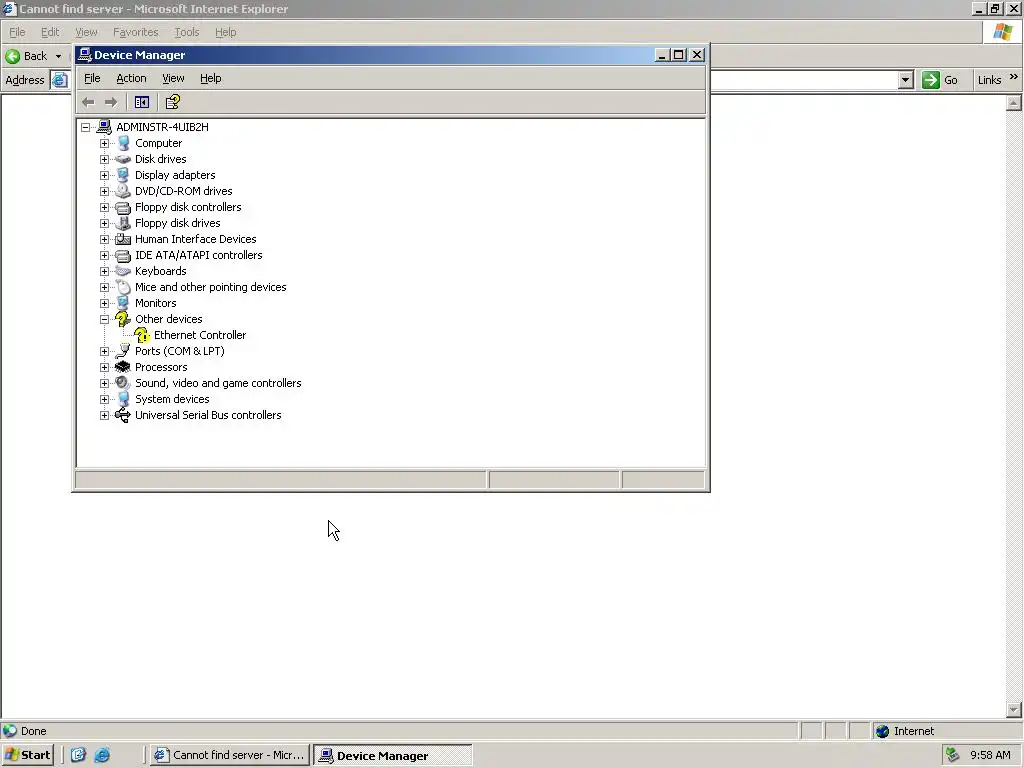Select the Human Interface Devices label
The image size is (1024, 768).
point(195,239)
